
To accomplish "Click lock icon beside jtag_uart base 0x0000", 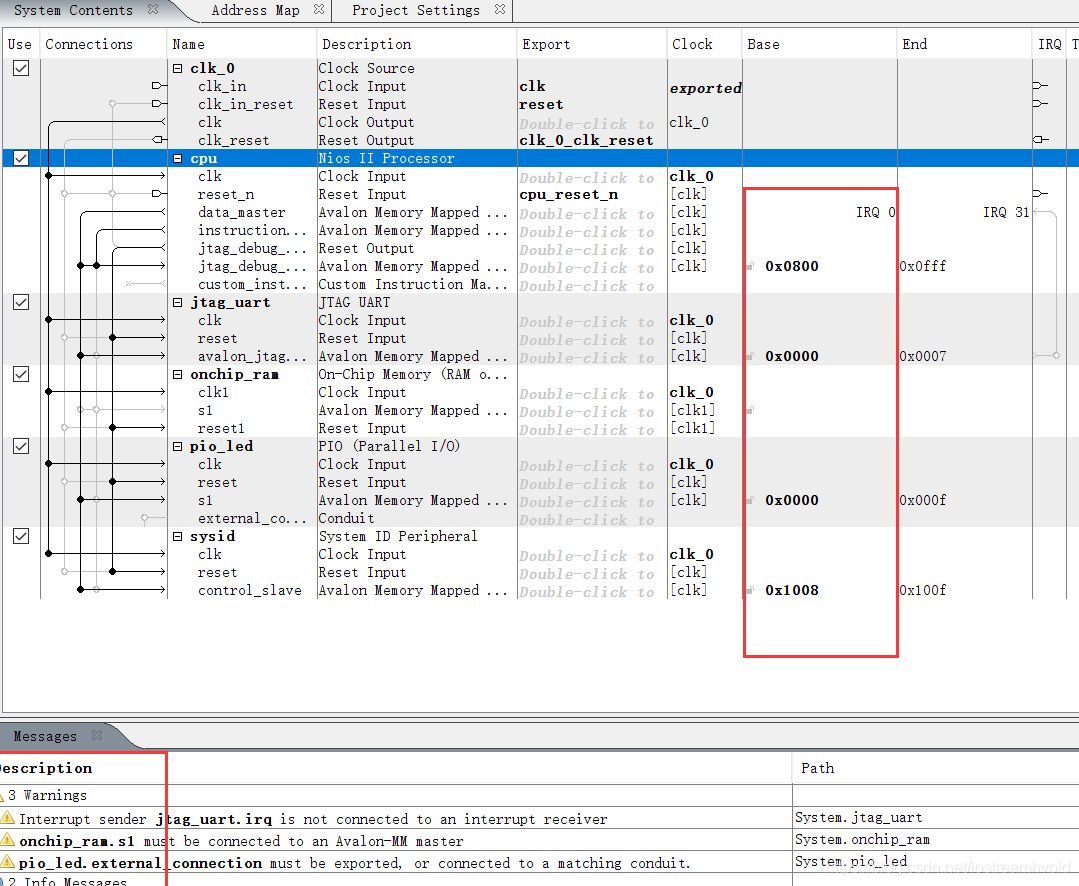I will (x=750, y=356).
